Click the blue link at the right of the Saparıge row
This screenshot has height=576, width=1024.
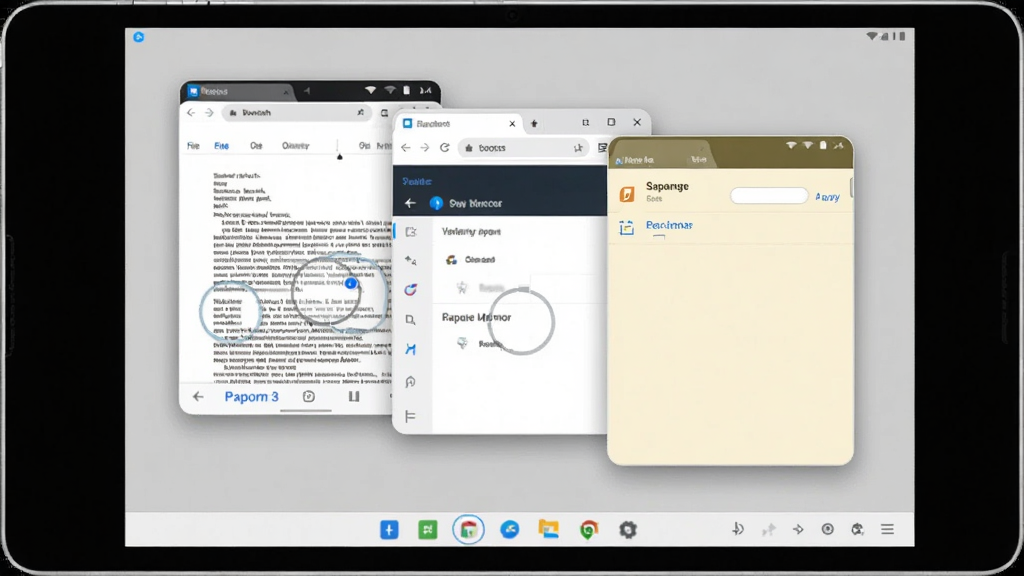pos(827,197)
